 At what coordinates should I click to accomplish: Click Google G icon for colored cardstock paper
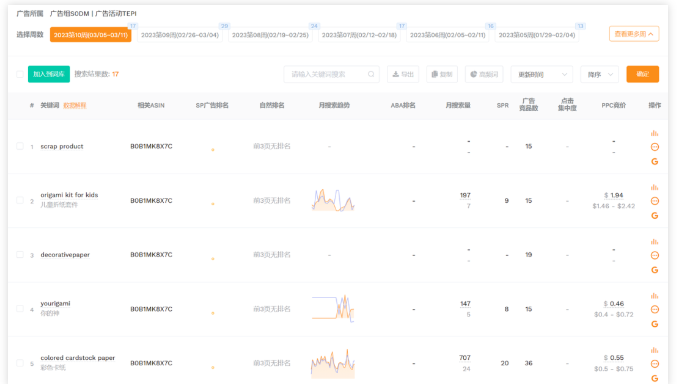(655, 378)
